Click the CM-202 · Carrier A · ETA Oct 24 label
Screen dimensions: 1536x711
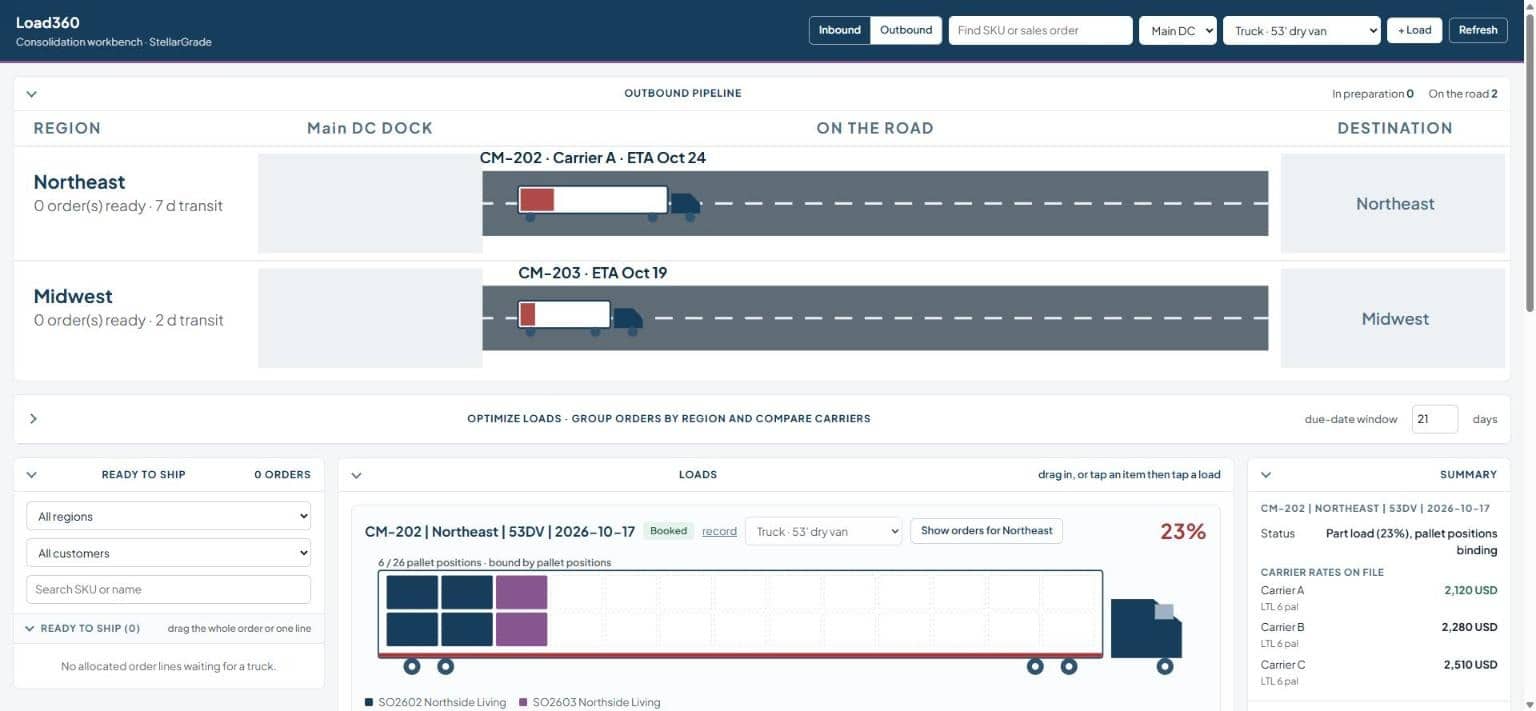tap(592, 158)
